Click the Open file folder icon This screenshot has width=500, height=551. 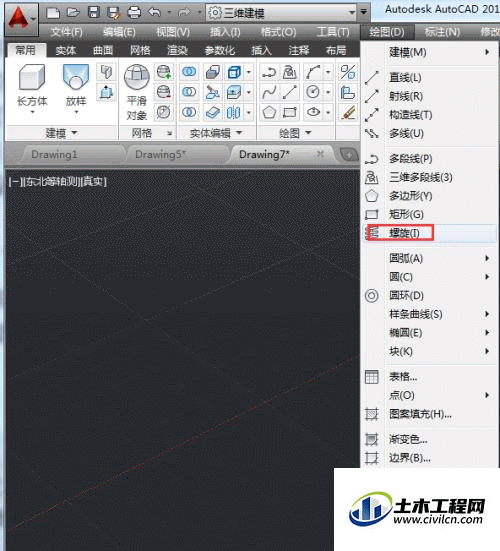coord(73,13)
